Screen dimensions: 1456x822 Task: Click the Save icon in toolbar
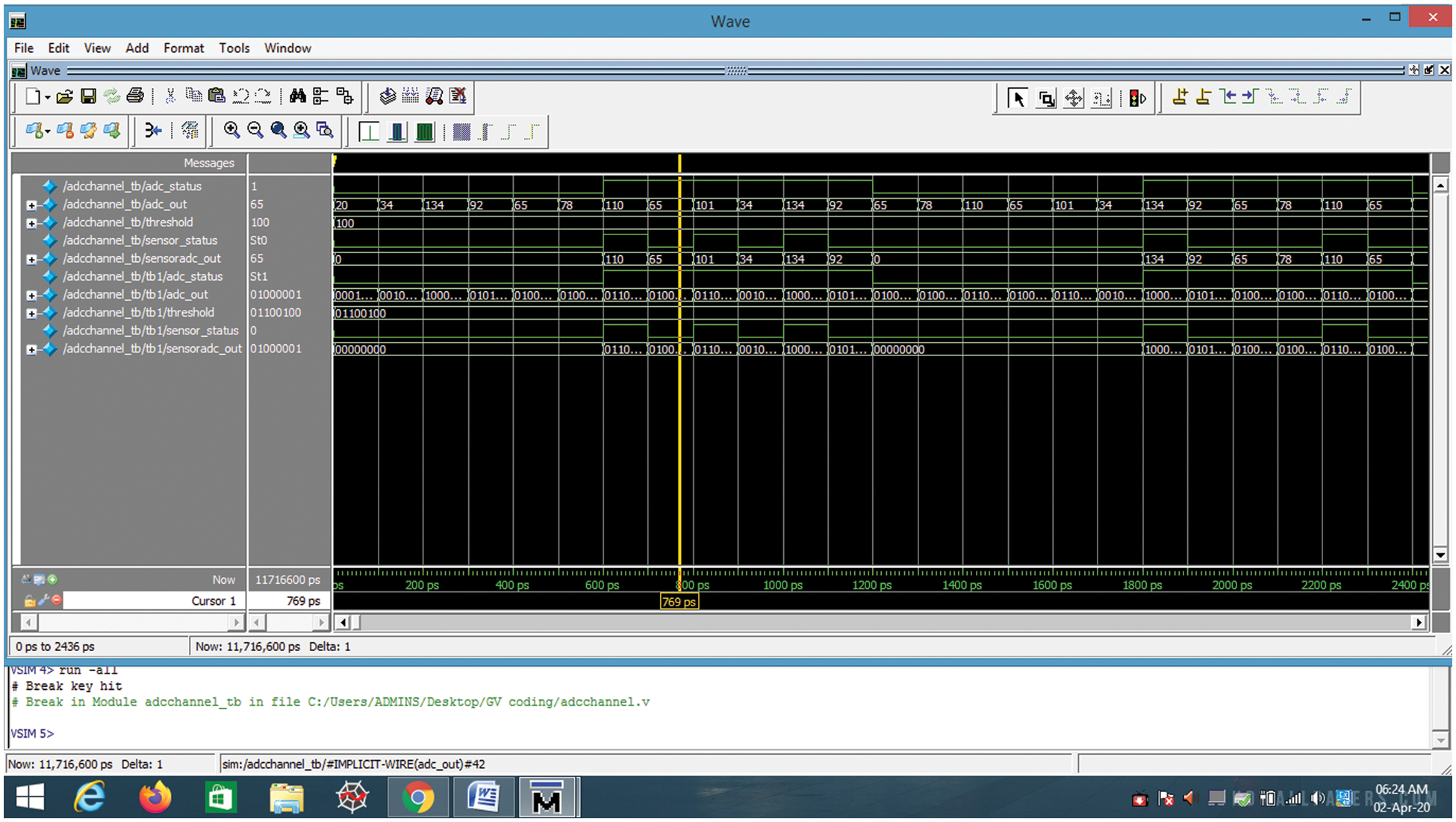(x=88, y=96)
